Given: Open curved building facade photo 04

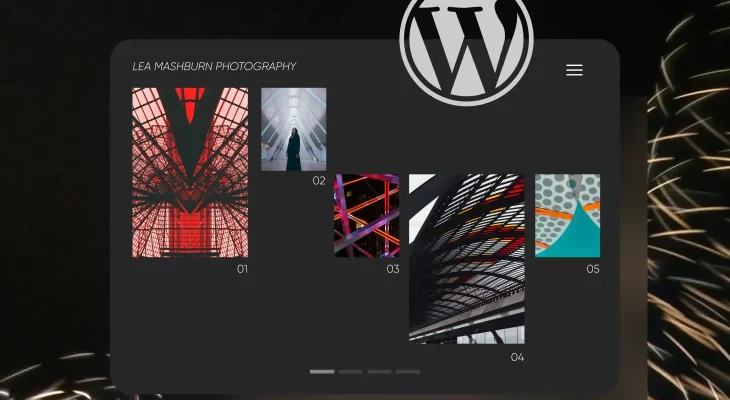Looking at the screenshot, I should click(x=467, y=259).
